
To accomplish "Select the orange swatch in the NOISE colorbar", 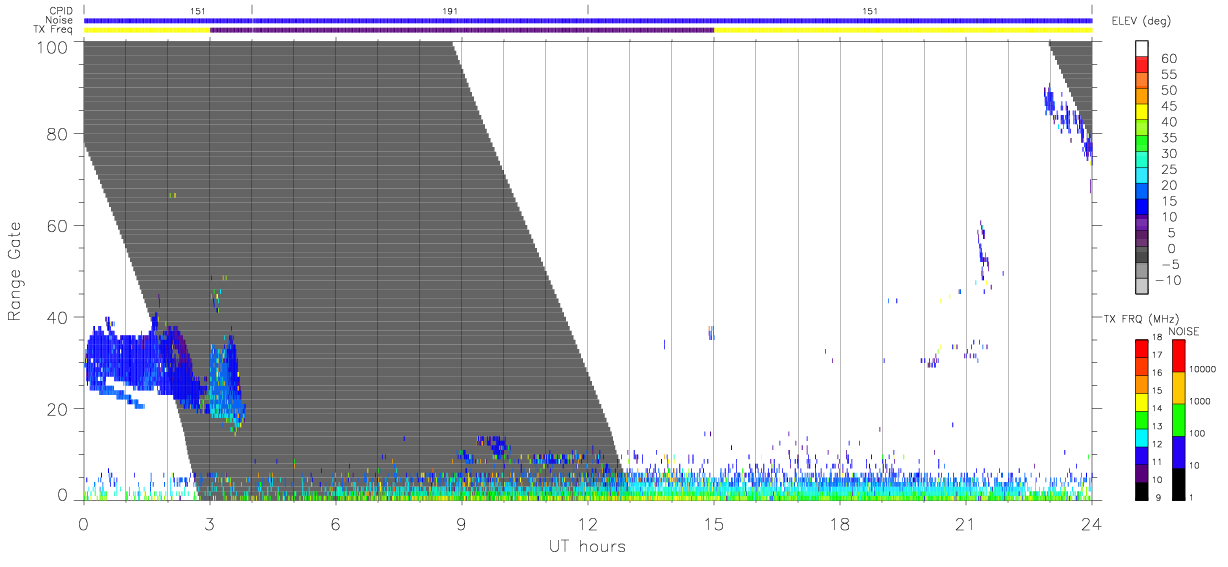I will coord(1178,387).
